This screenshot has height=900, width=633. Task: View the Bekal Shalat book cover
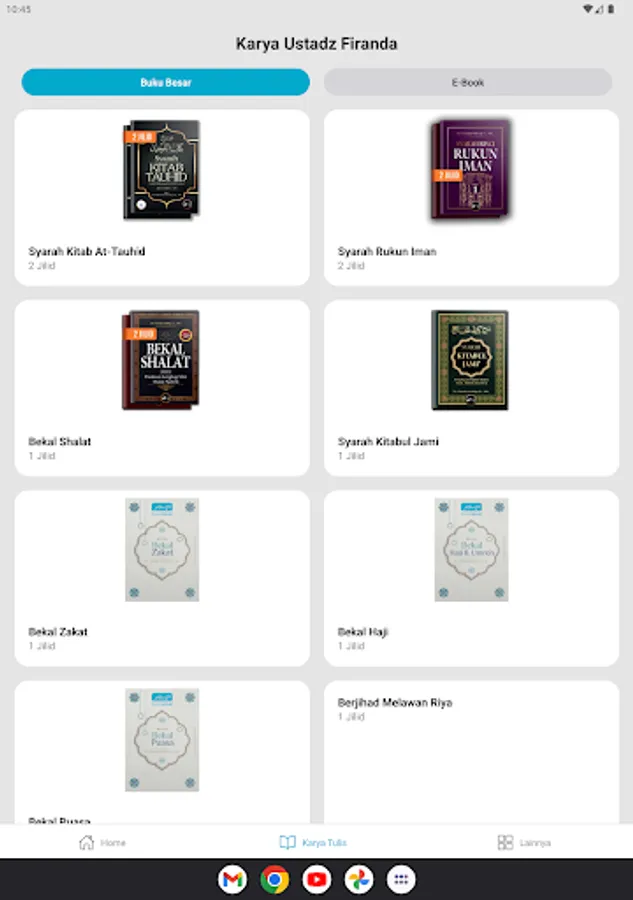(161, 360)
